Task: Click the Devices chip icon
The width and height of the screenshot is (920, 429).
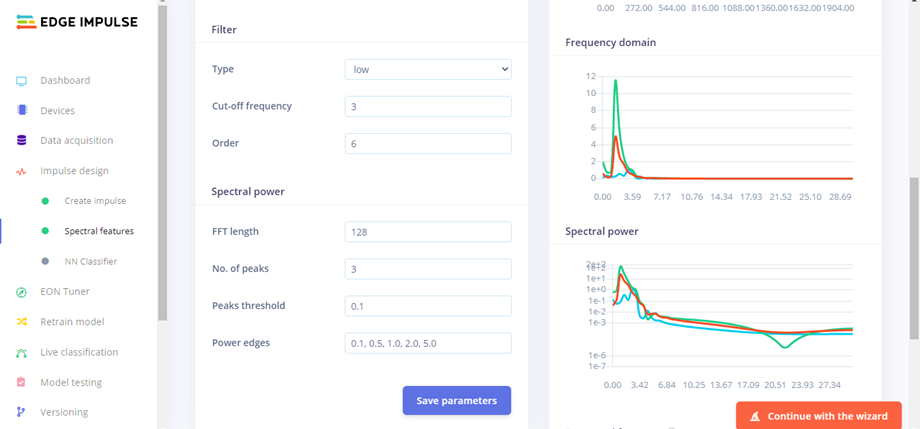Action: [21, 111]
